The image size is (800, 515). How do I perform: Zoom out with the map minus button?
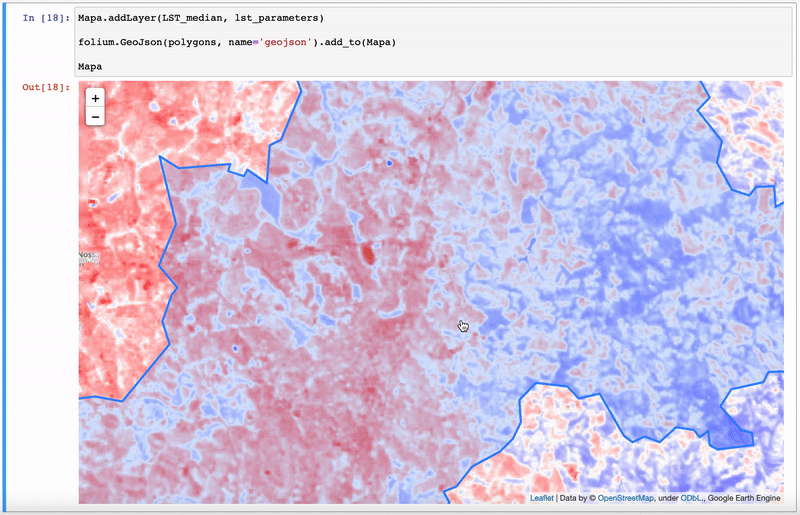click(95, 117)
